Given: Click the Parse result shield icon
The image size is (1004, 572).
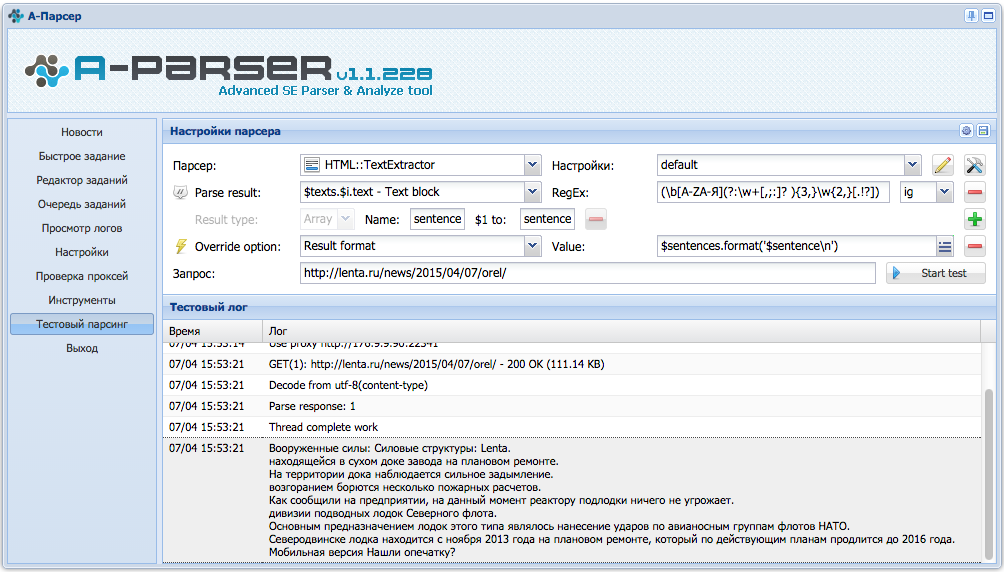Looking at the screenshot, I should coord(181,192).
